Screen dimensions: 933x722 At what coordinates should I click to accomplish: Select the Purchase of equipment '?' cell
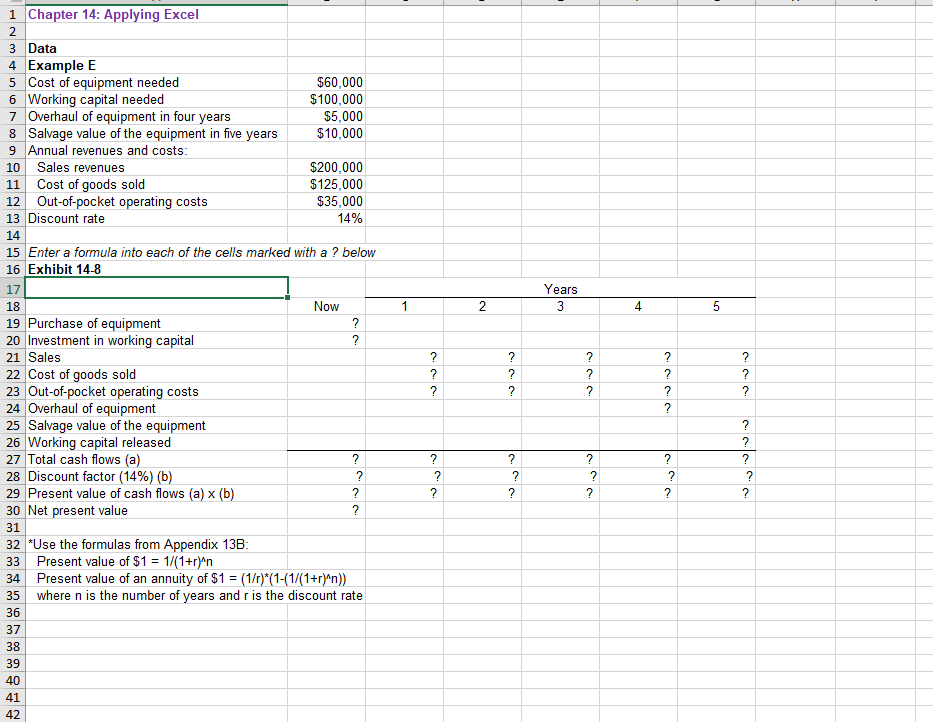(326, 324)
